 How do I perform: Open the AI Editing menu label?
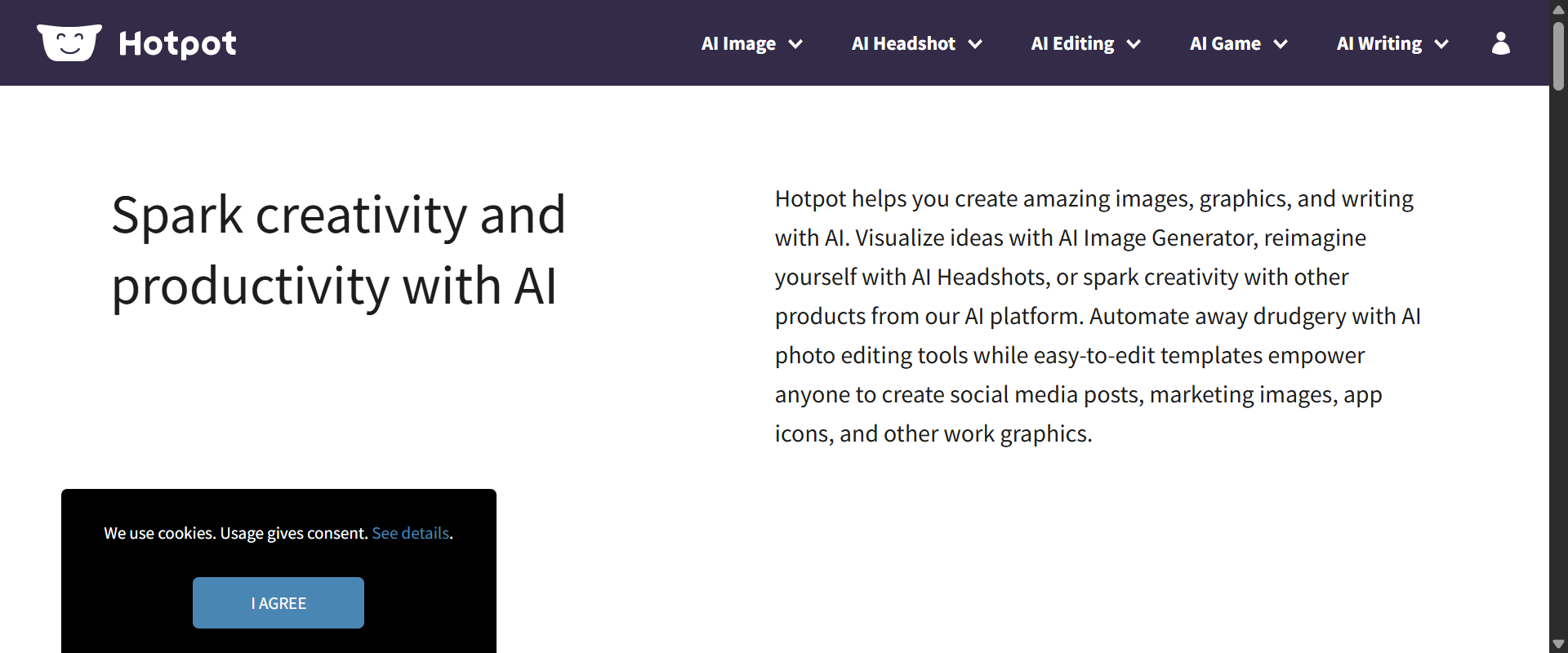1072,44
